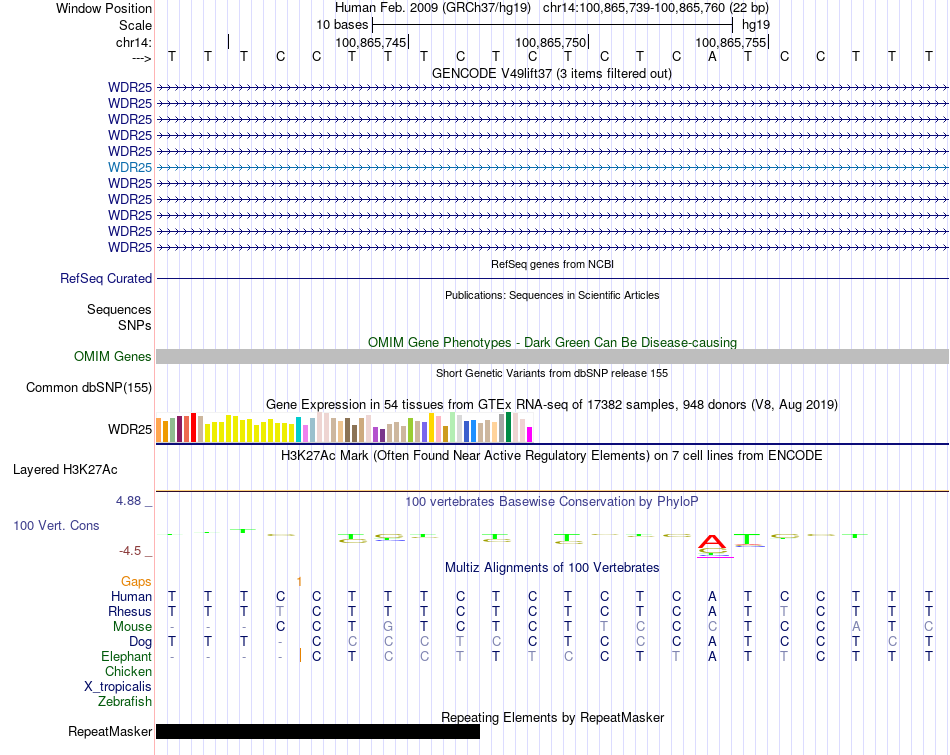Click the "SNPs" track label

[135, 325]
